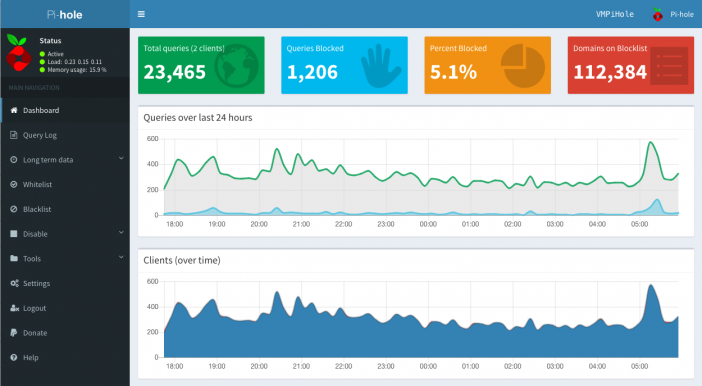The image size is (702, 386).
Task: Click the Settings gears icon
Action: coord(14,283)
